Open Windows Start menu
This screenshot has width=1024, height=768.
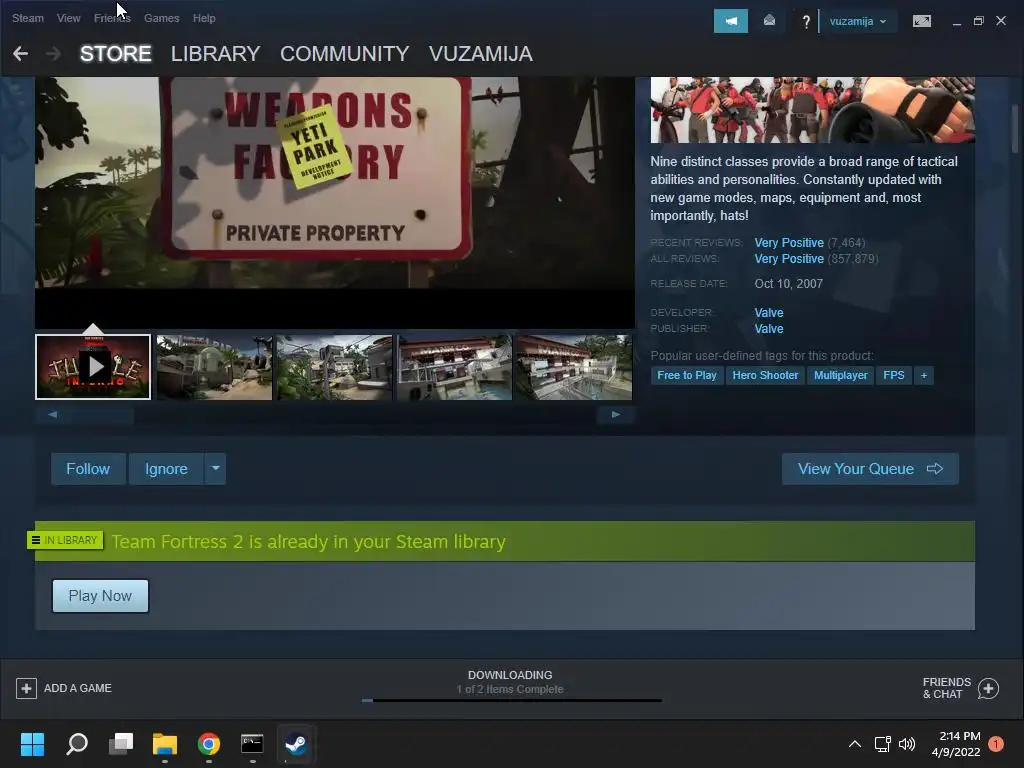pyautogui.click(x=32, y=743)
